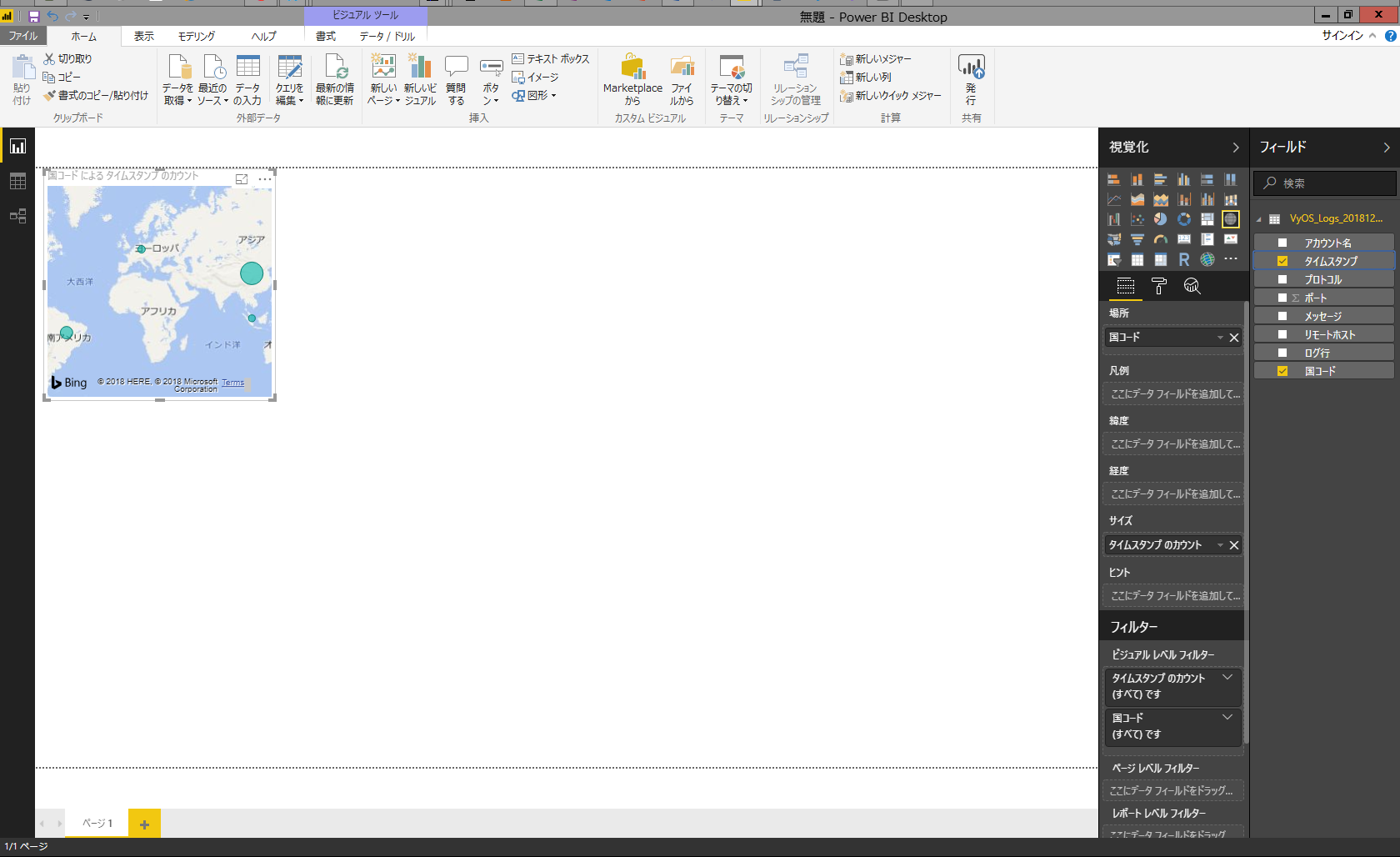Open the Analytics magnifier pane
The height and width of the screenshot is (857, 1400).
(1192, 287)
